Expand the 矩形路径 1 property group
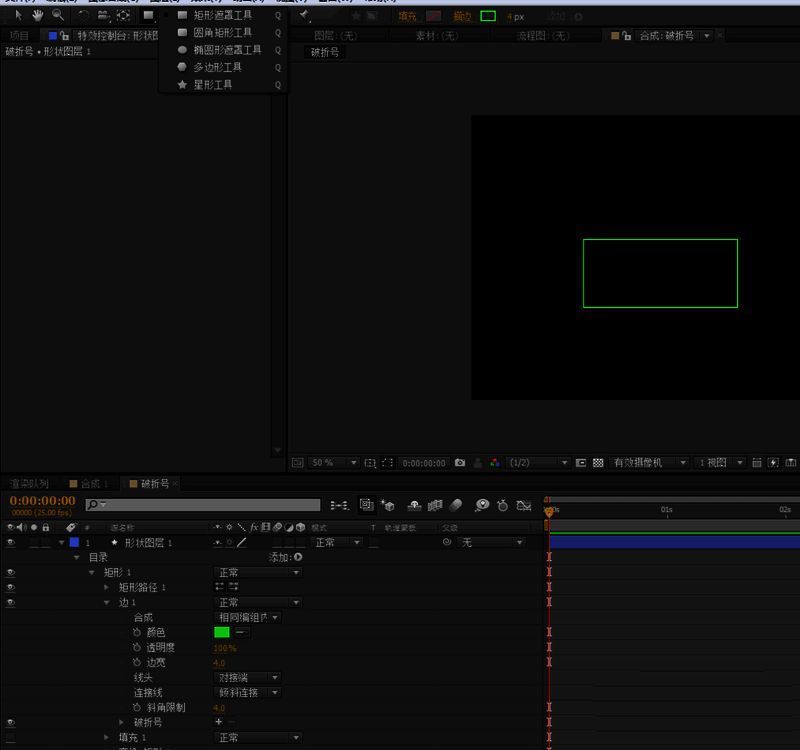This screenshot has height=750, width=800. [x=108, y=587]
